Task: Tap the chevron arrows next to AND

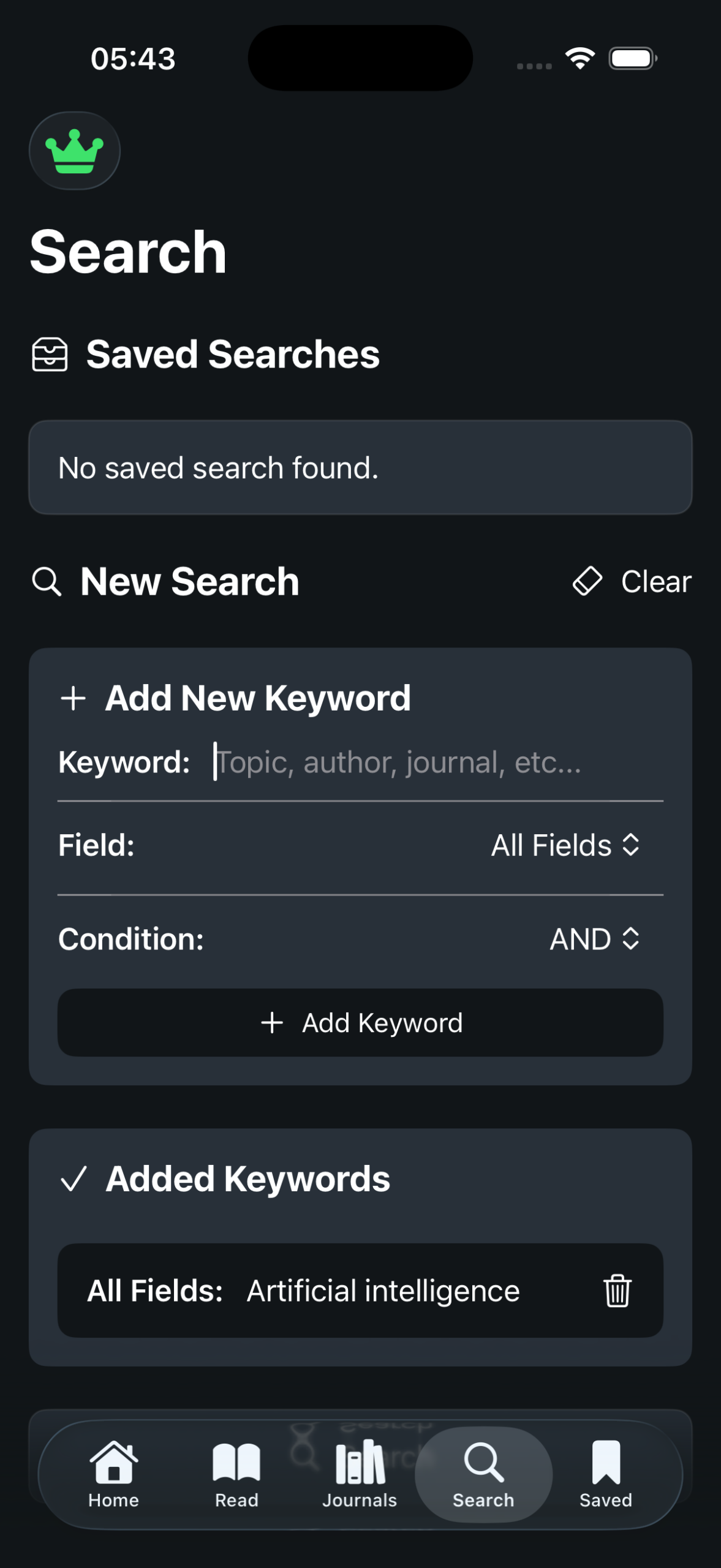Action: [x=631, y=939]
